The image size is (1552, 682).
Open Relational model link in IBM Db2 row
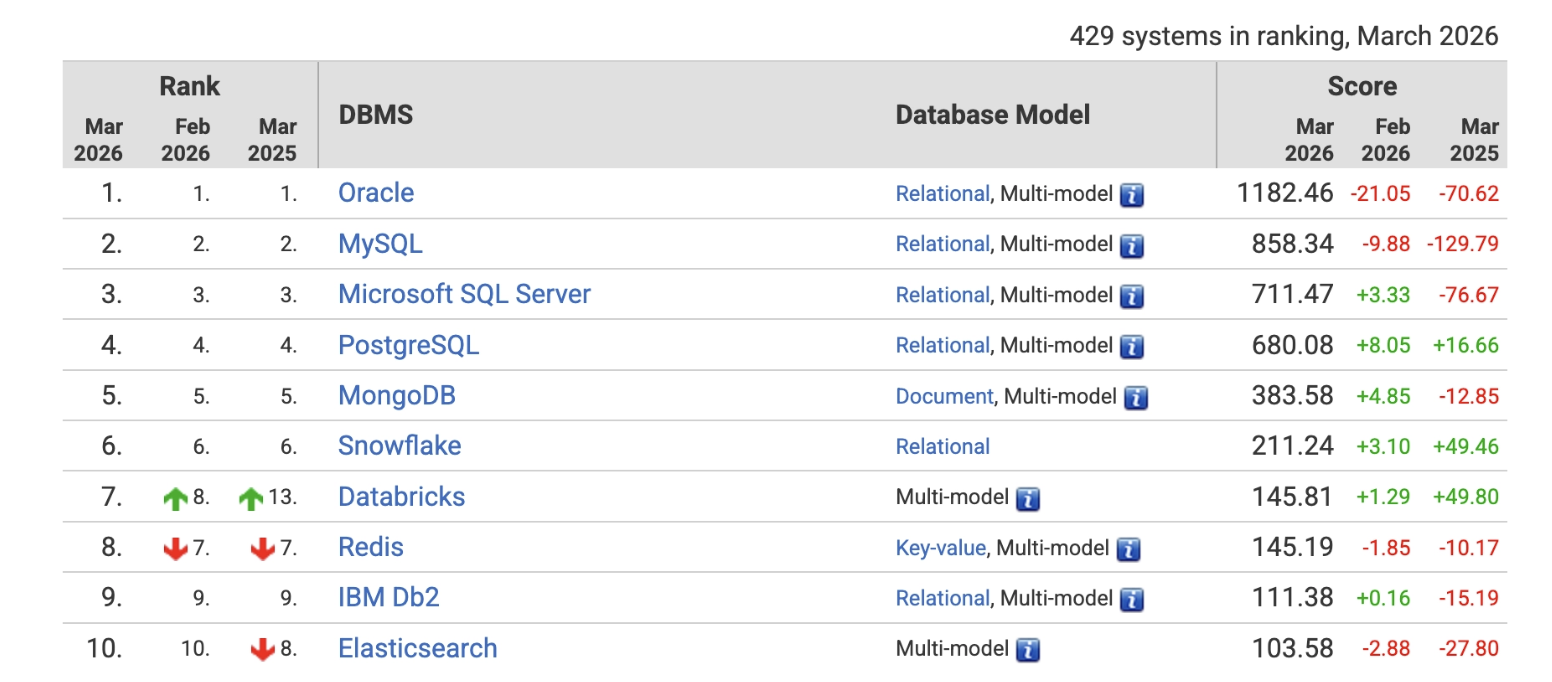942,598
